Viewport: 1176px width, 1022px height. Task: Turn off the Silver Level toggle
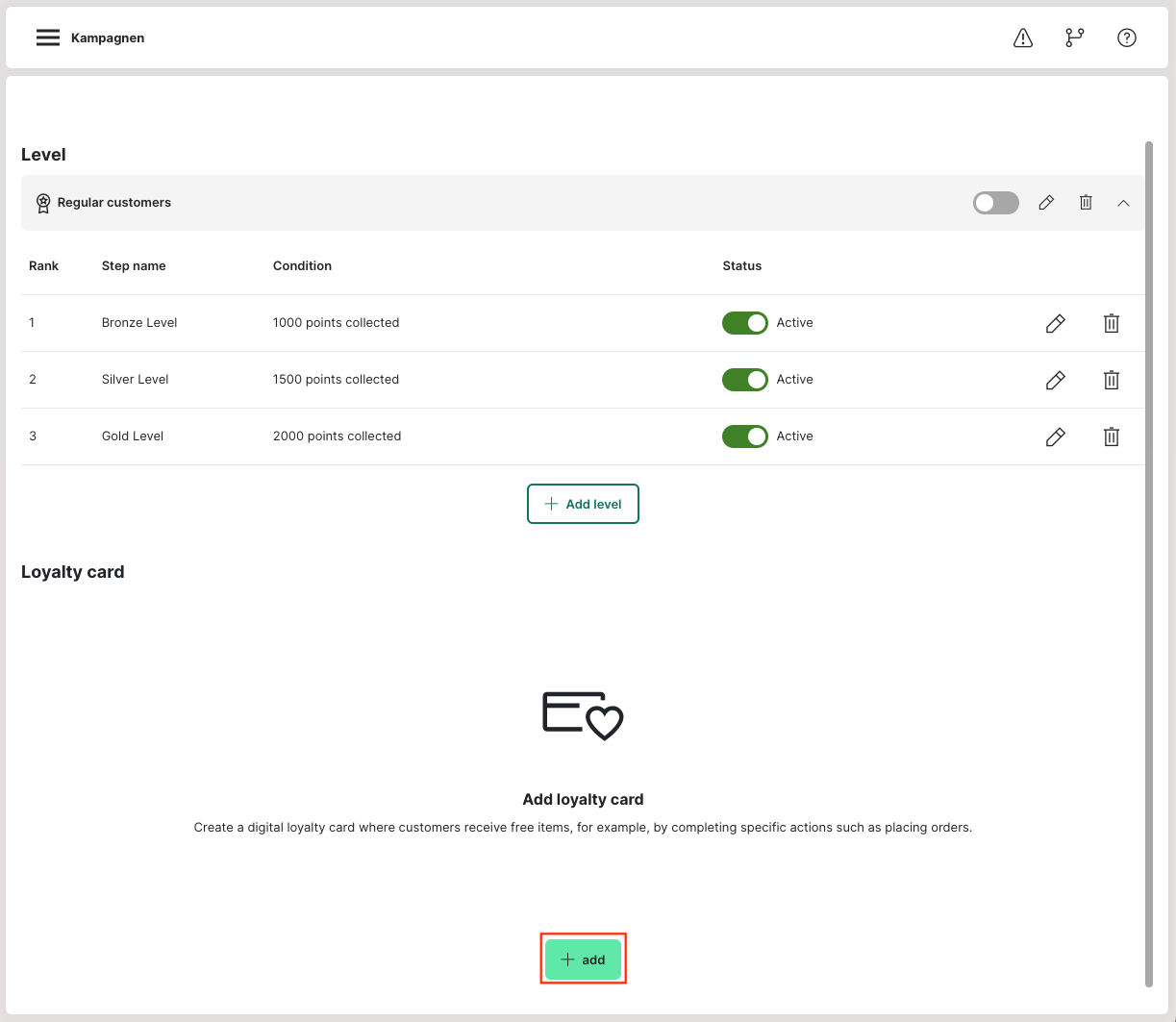(745, 380)
